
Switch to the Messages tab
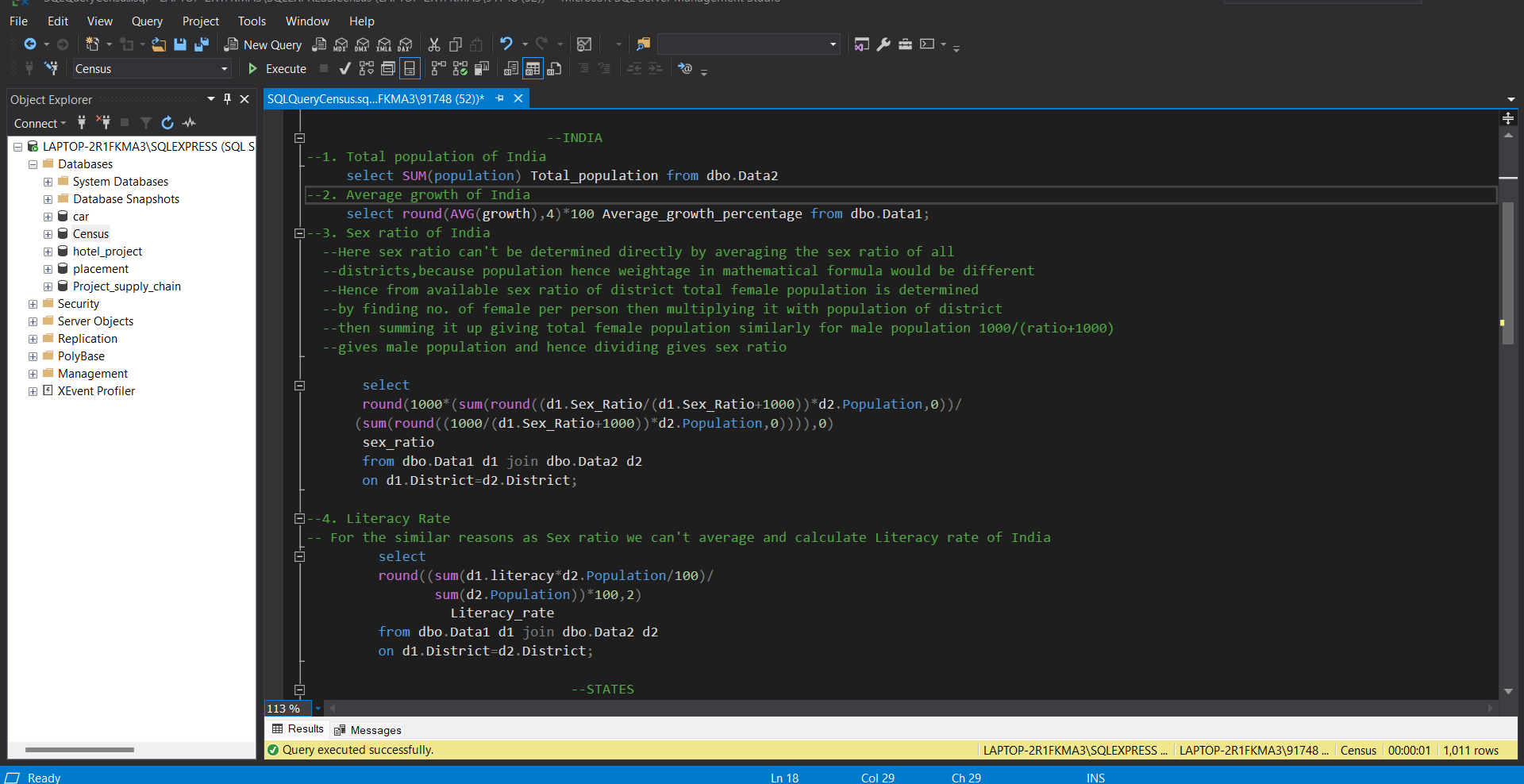pos(368,730)
